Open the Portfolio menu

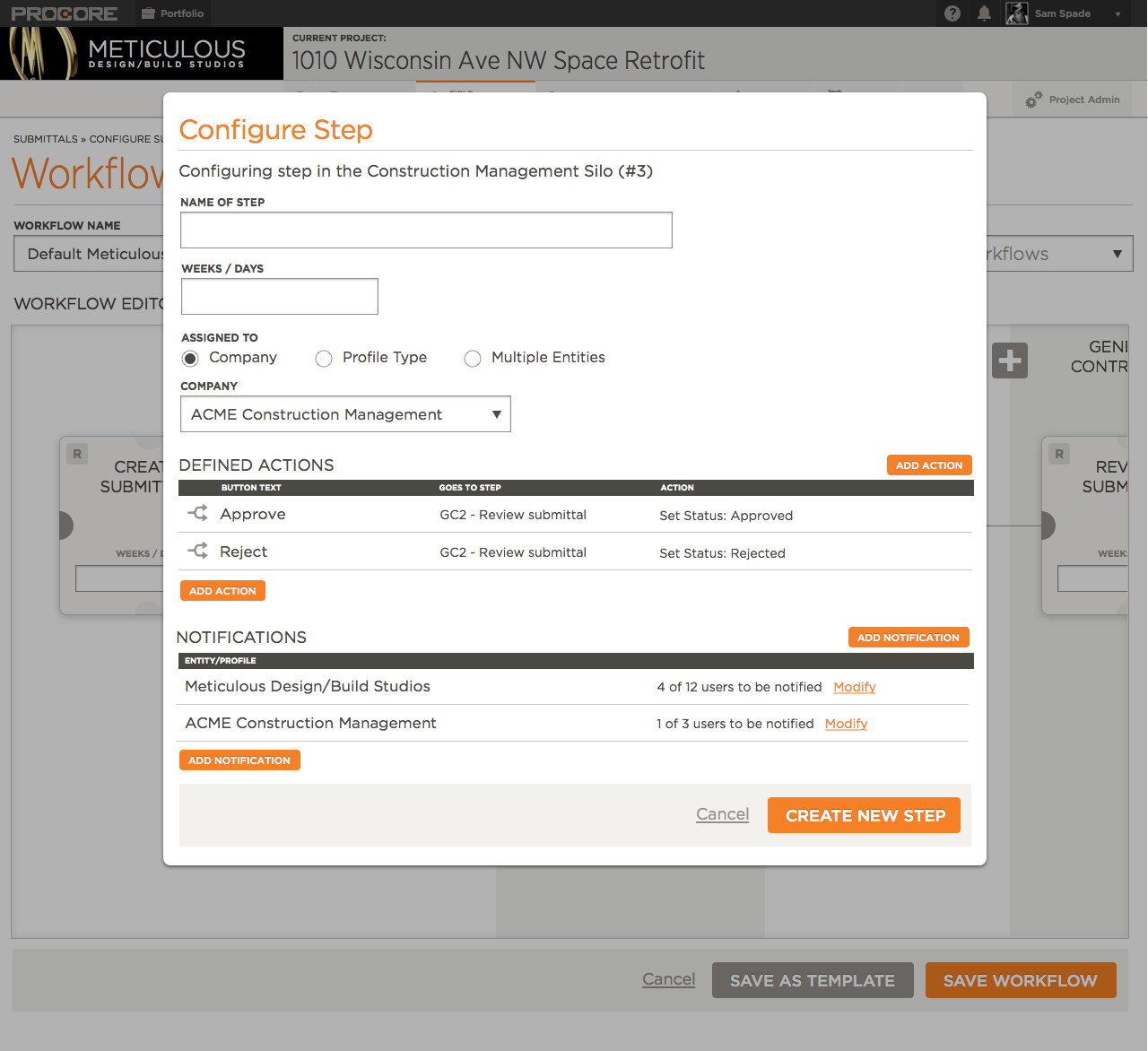pyautogui.click(x=173, y=13)
